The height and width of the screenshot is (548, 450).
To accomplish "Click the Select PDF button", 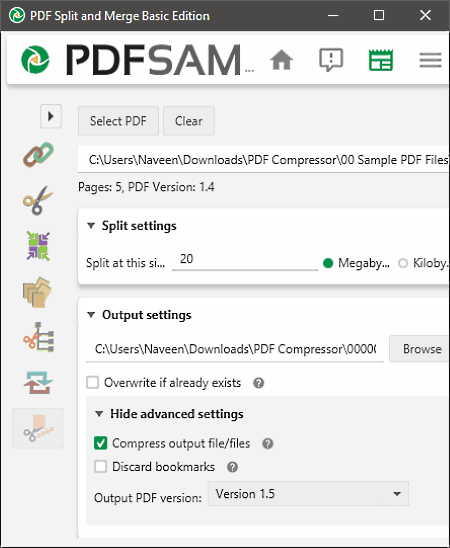I will pos(118,121).
